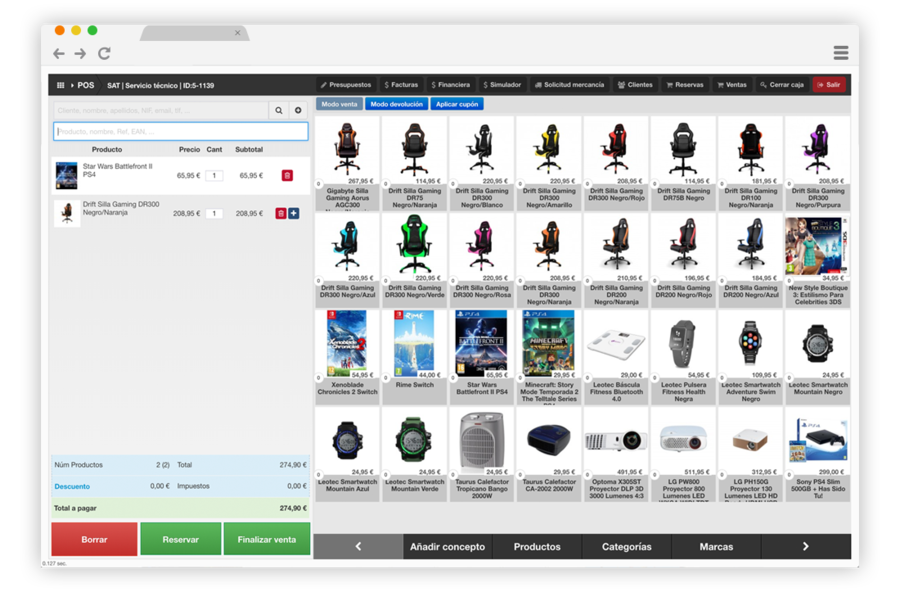Click the browser back arrow
The image size is (900, 601).
[59, 53]
